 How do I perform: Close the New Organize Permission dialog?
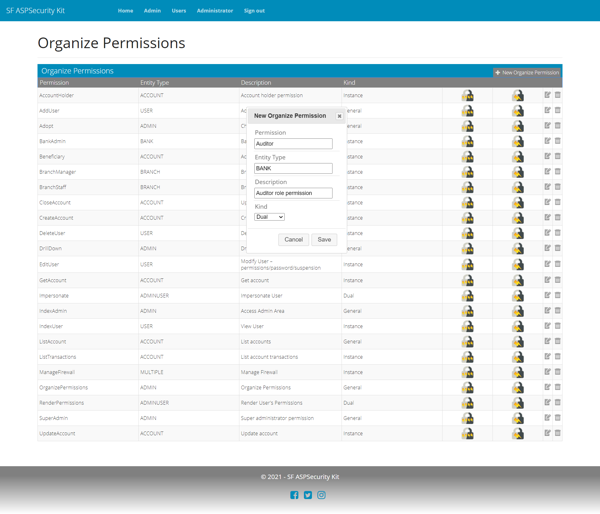point(340,116)
